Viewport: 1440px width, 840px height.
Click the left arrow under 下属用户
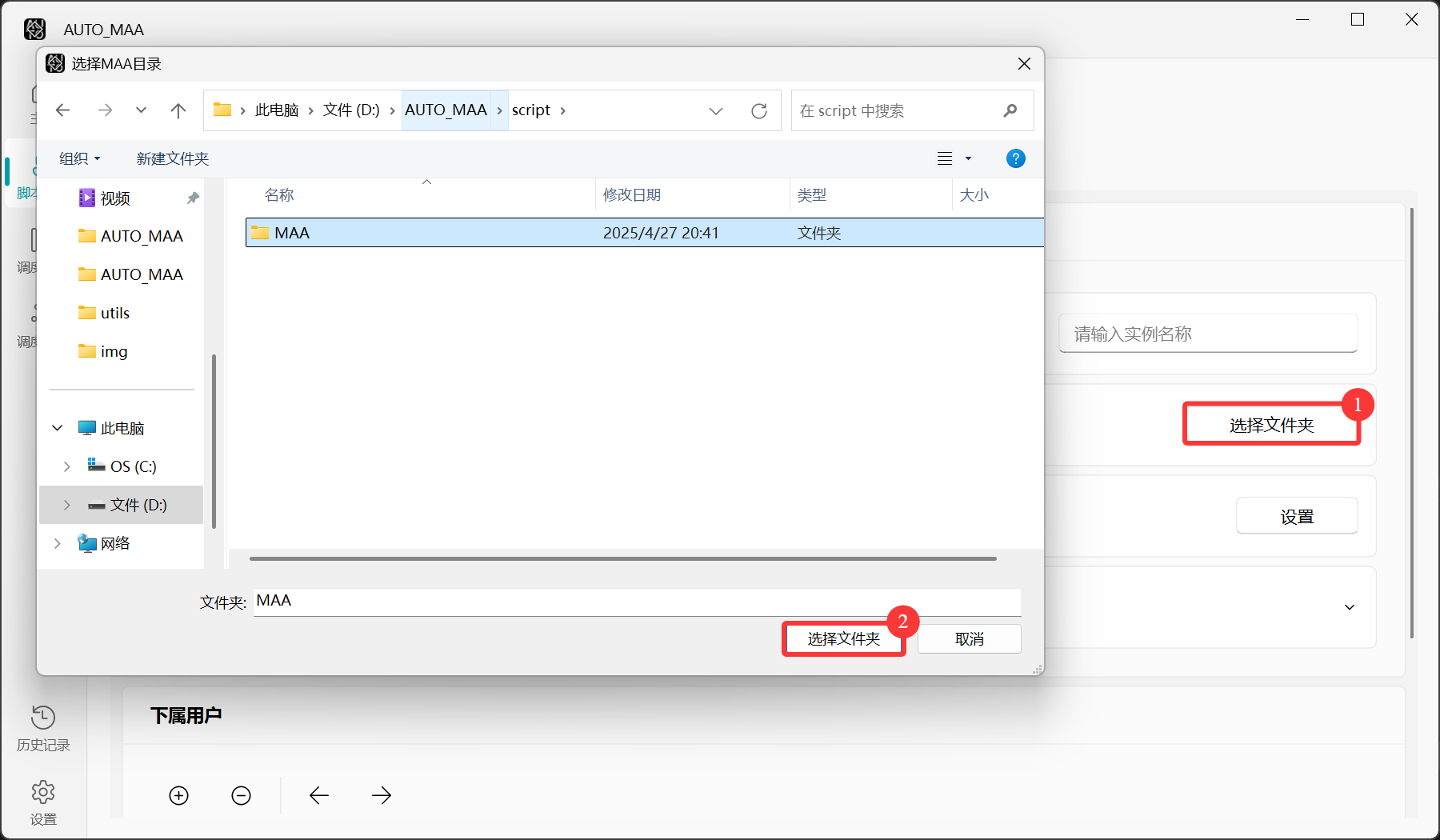(x=319, y=795)
